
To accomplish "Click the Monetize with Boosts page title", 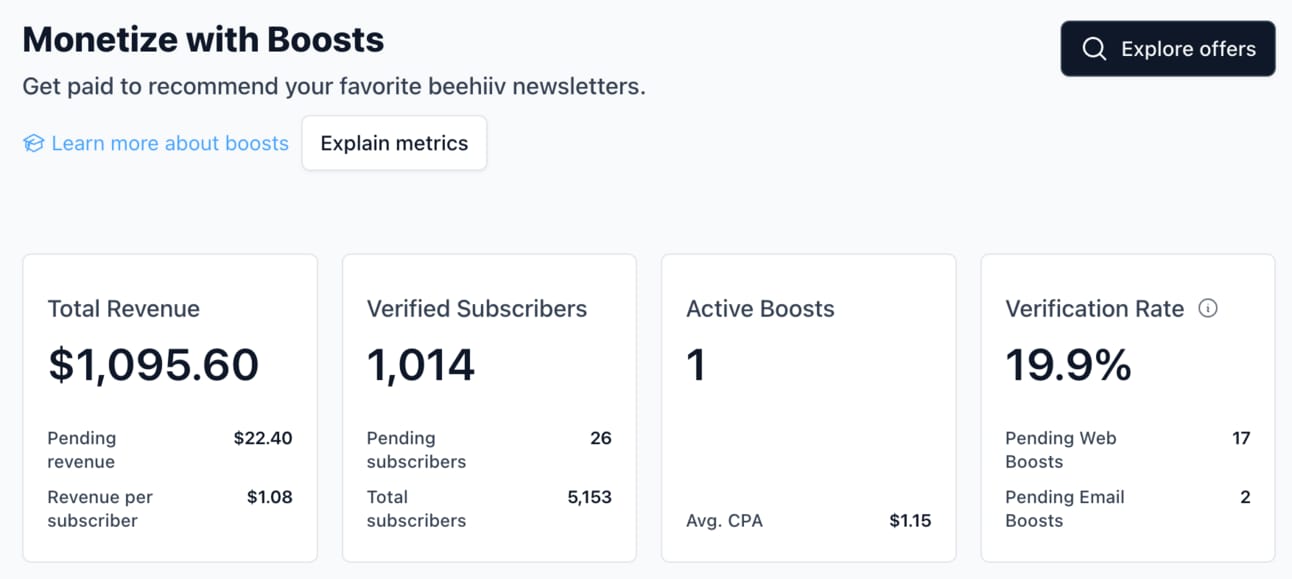I will (x=203, y=39).
